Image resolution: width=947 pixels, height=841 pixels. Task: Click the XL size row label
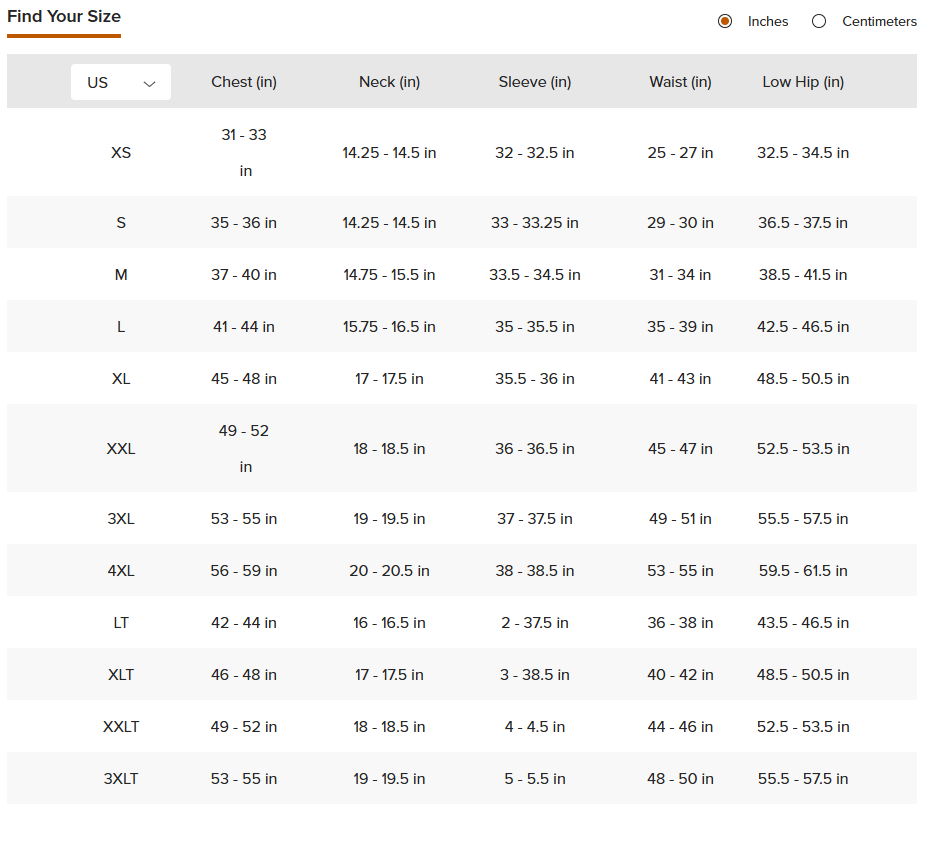coord(121,378)
